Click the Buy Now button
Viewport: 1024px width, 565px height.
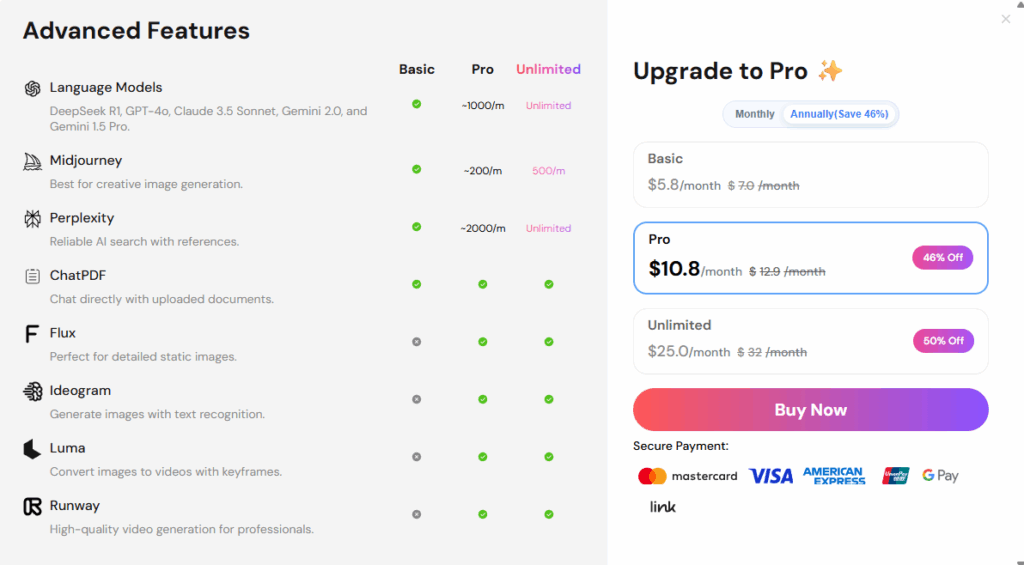click(x=810, y=410)
